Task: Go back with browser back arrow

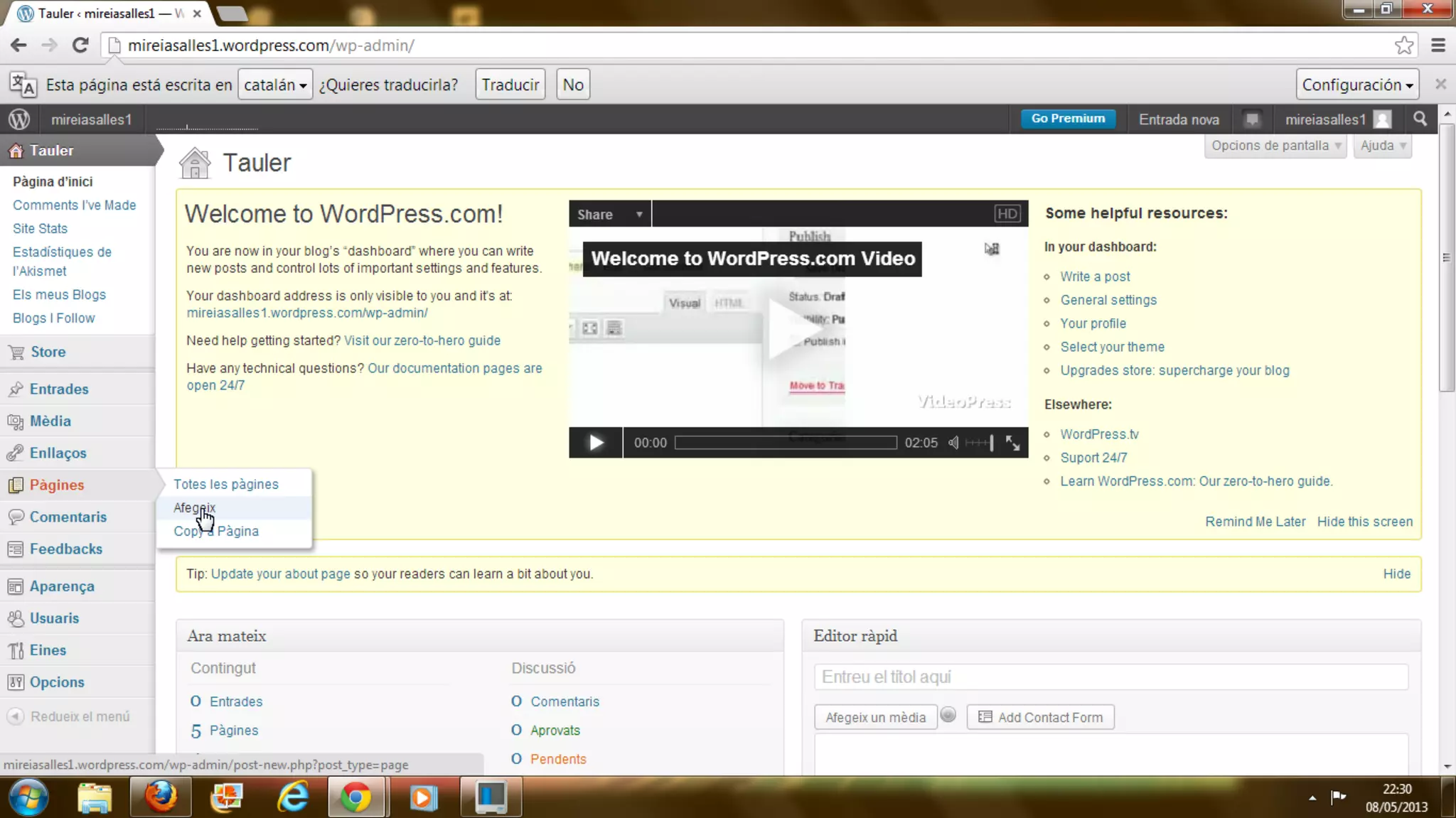Action: (18, 45)
